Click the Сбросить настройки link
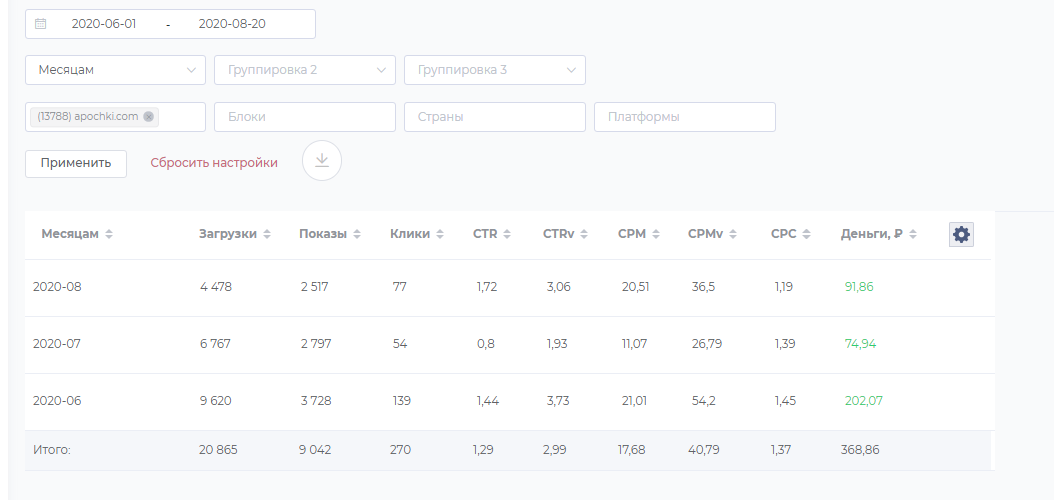 click(x=214, y=162)
